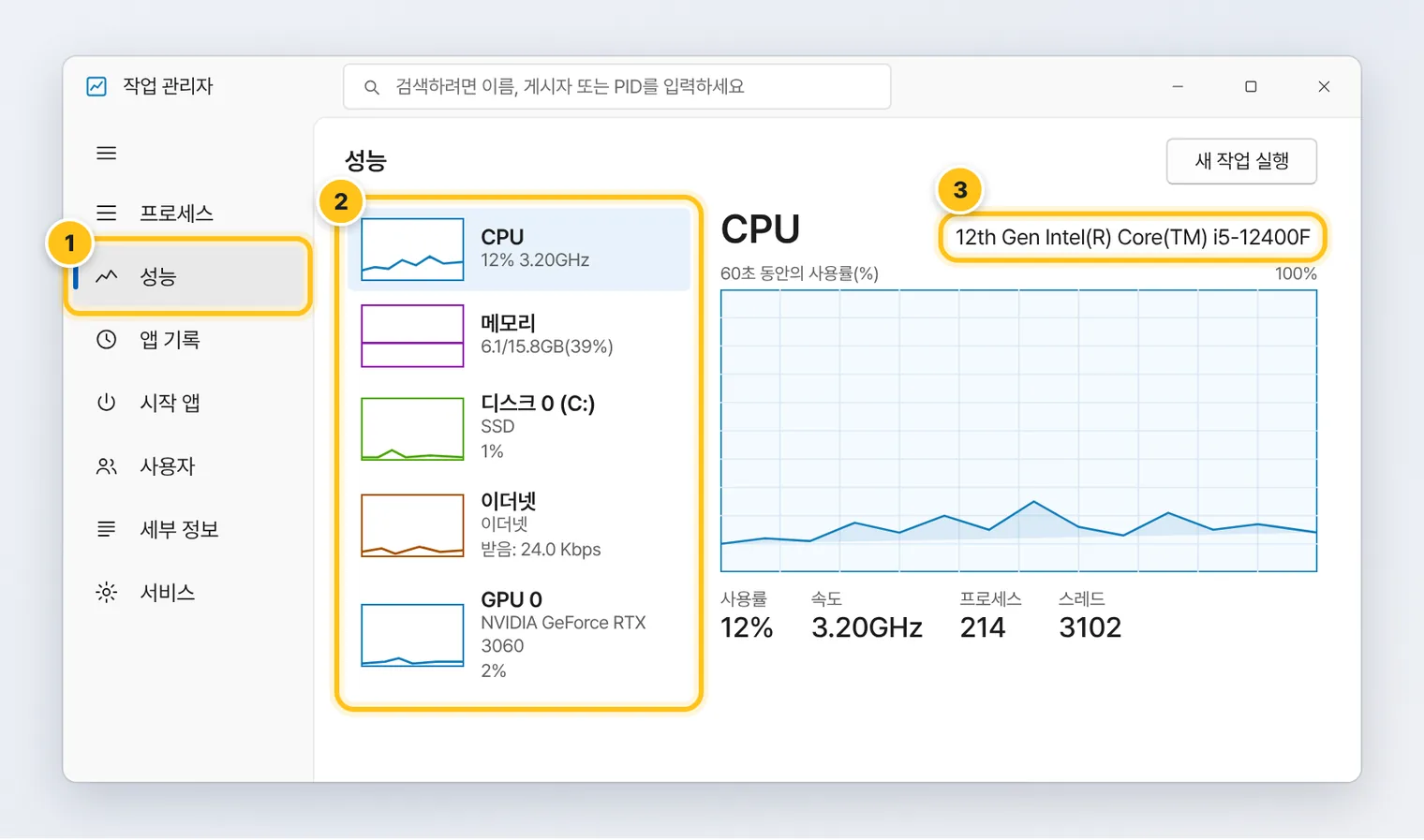
Task: Select the 디스크 0 (C:) mini graph
Action: point(412,429)
